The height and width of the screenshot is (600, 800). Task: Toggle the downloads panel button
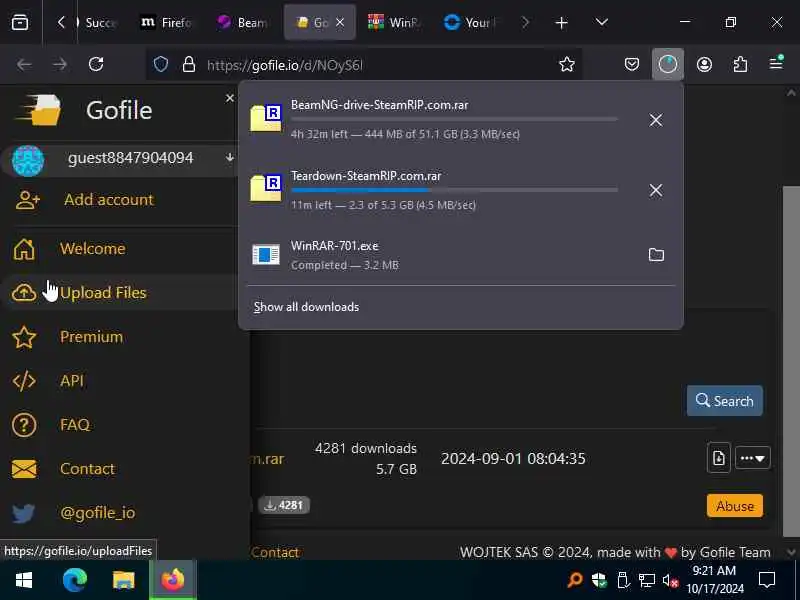coord(667,64)
